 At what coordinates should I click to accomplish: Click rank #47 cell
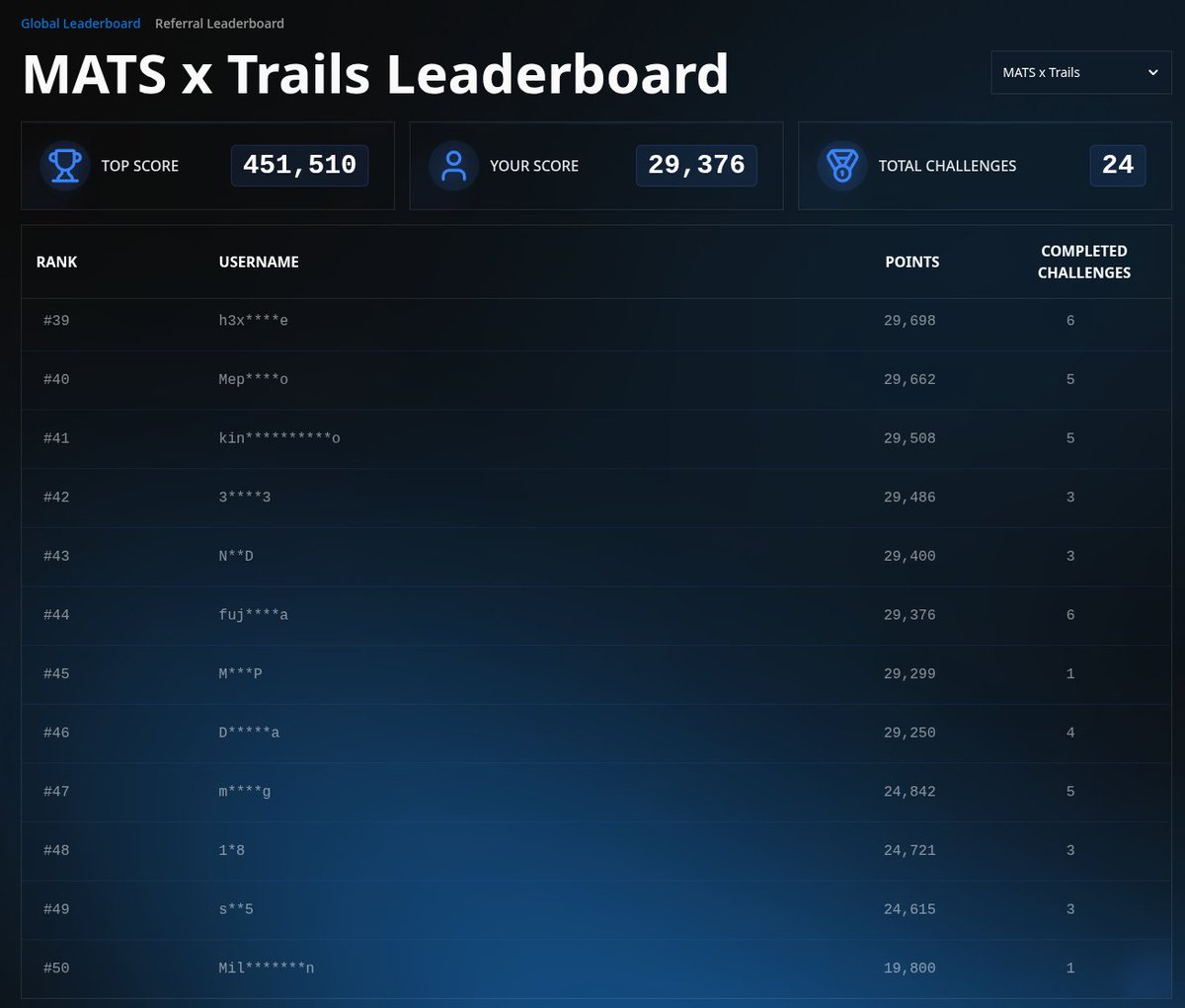pos(56,792)
